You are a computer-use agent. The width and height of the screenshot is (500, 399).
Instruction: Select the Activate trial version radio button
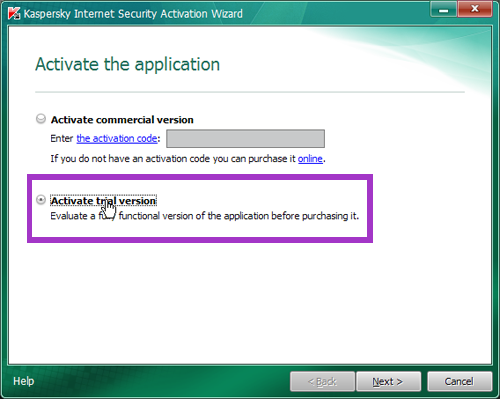41,200
